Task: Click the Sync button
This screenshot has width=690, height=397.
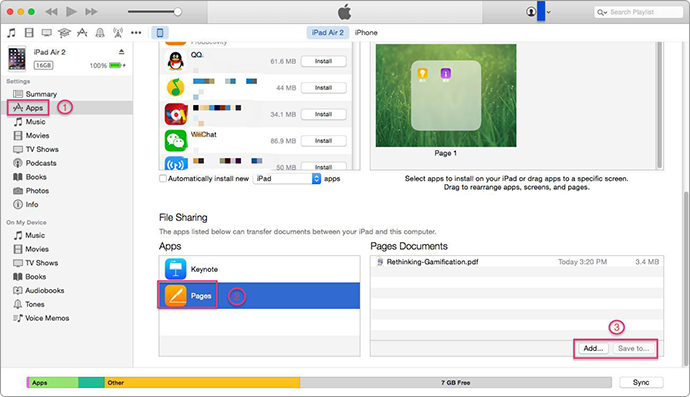Action: (x=641, y=382)
